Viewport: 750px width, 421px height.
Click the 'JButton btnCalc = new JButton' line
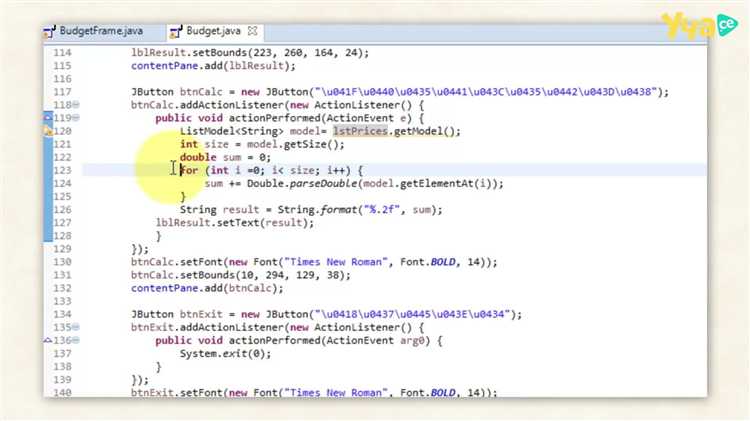click(400, 92)
